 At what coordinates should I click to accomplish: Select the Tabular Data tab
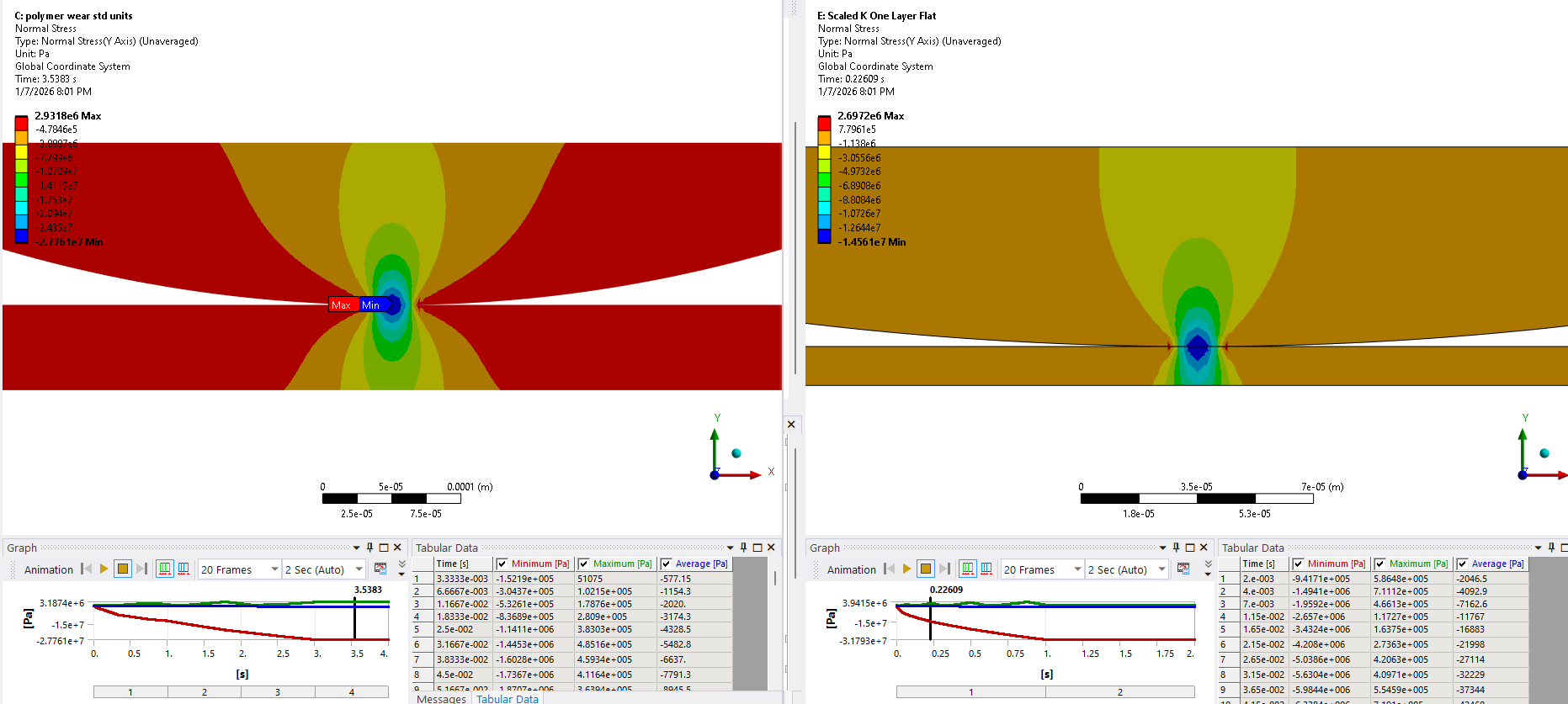tap(507, 699)
